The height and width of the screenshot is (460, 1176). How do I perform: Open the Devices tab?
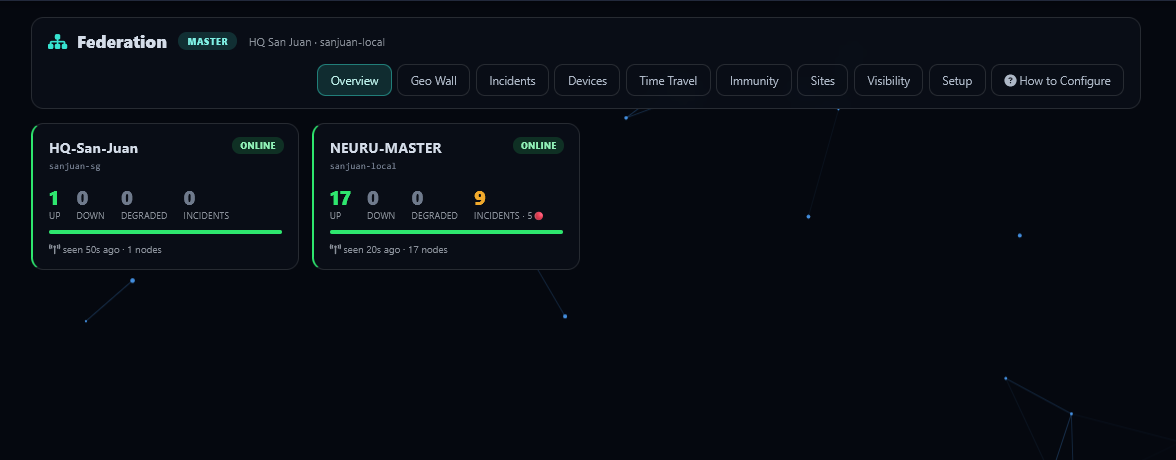pos(587,80)
